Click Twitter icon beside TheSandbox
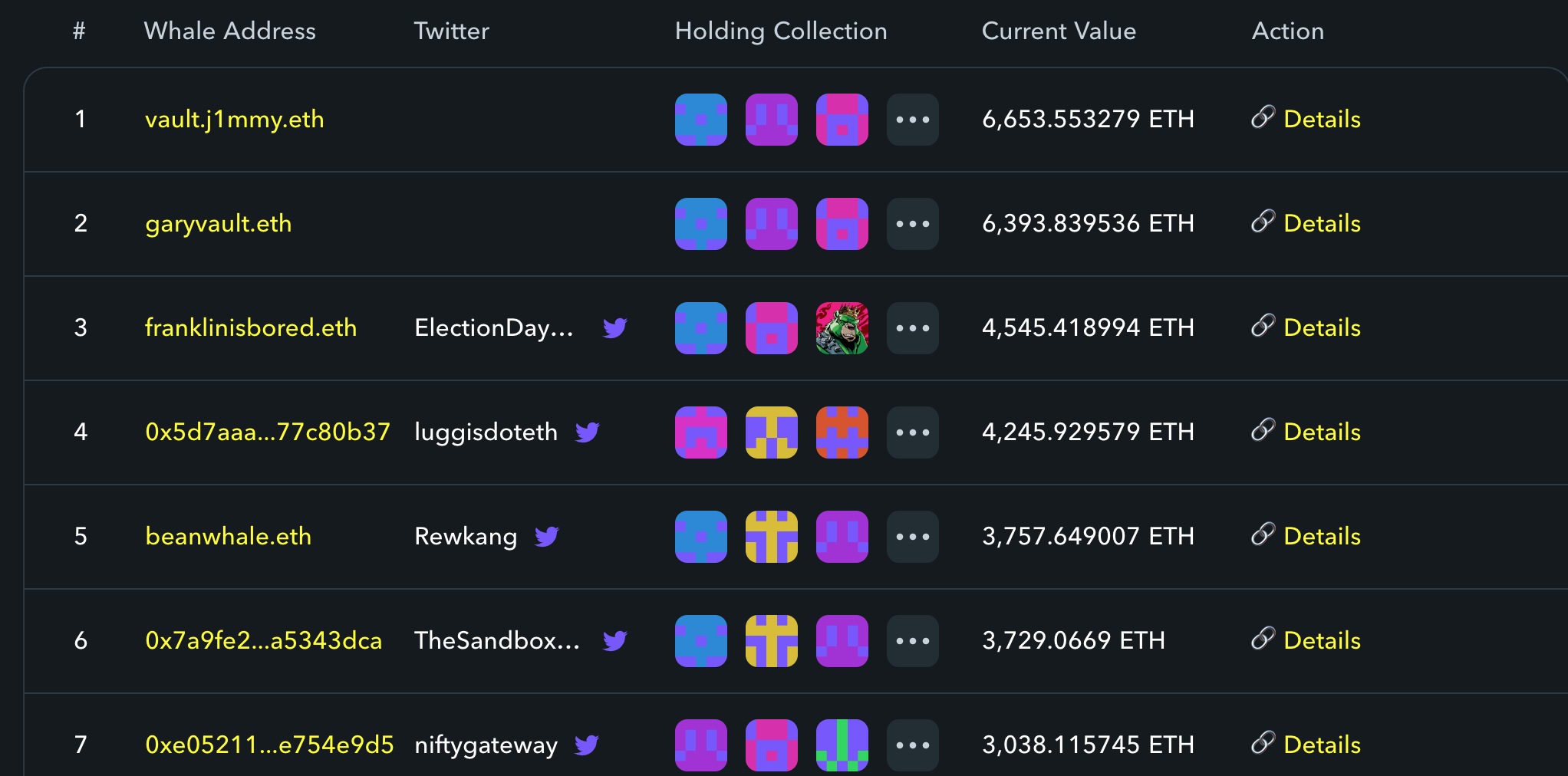This screenshot has height=776, width=1568. point(614,641)
